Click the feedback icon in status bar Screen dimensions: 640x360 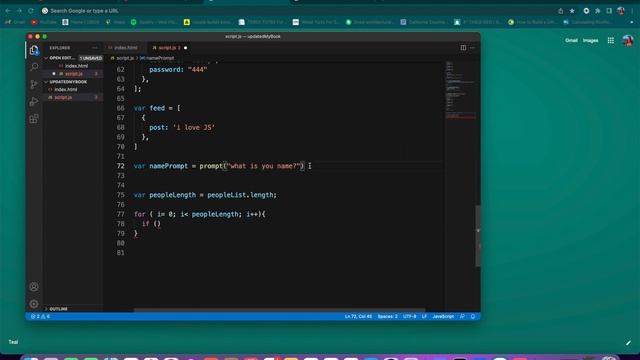click(x=462, y=316)
